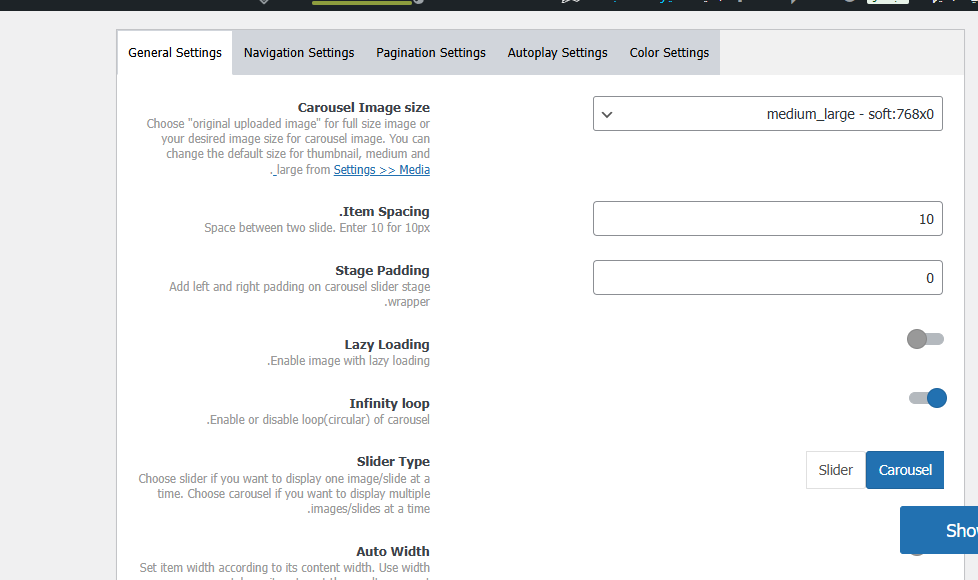The height and width of the screenshot is (580, 978).
Task: Click into the Item Spacing input field
Action: pos(767,219)
